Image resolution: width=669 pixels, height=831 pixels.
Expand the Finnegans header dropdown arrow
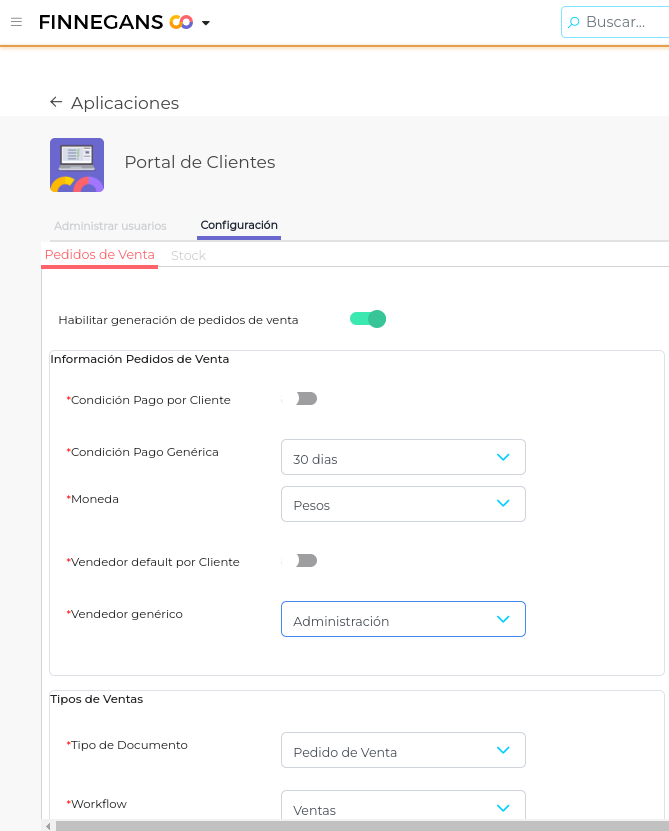[206, 23]
